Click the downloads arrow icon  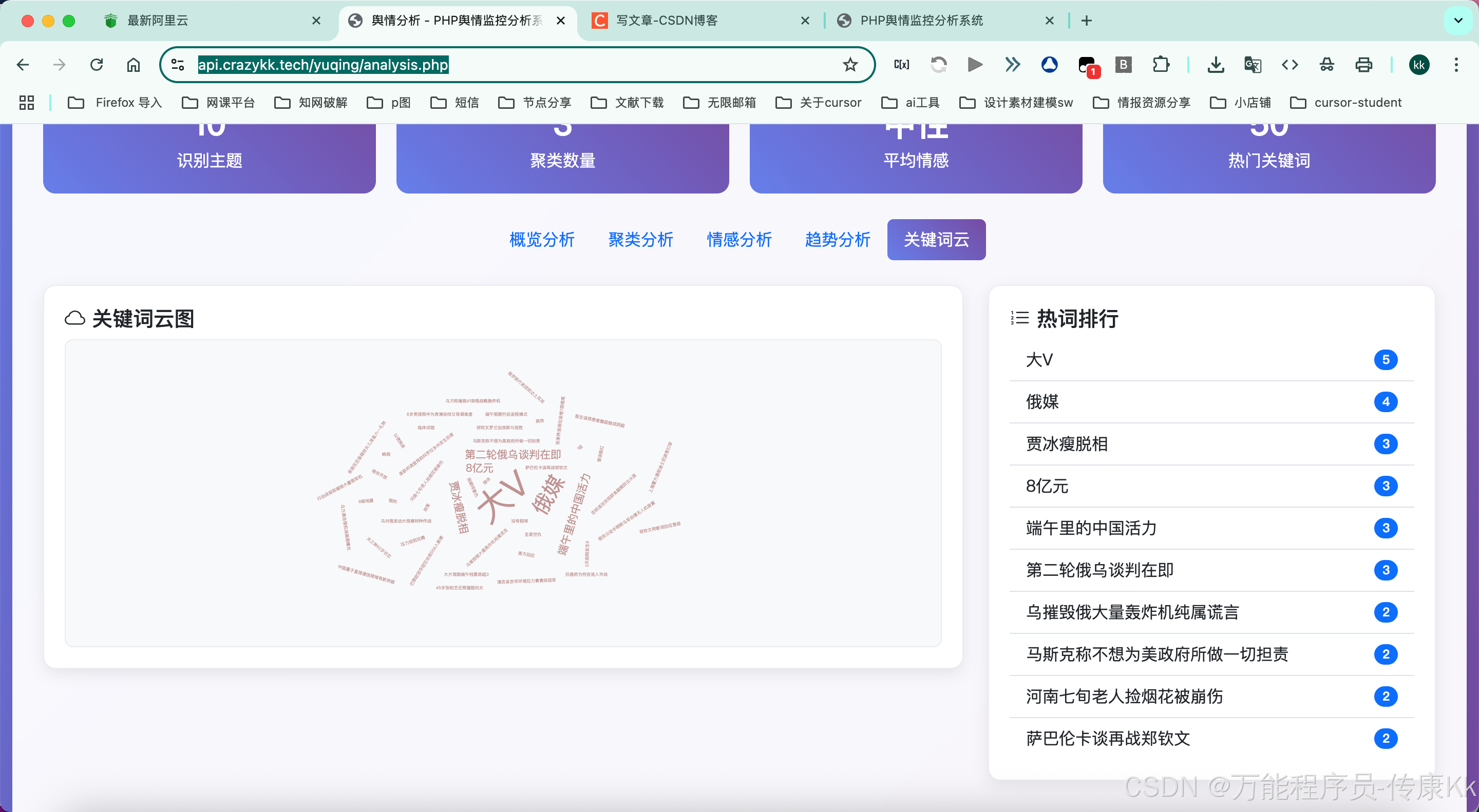point(1216,65)
